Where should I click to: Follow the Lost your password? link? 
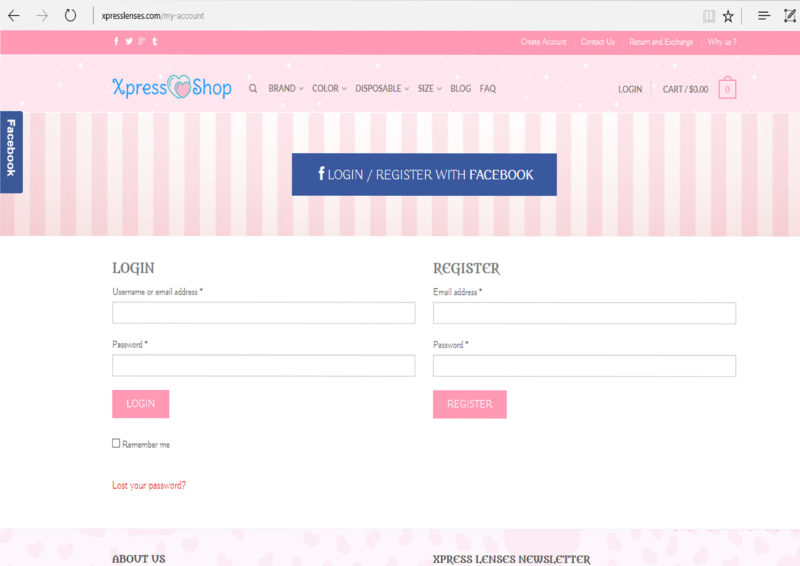pyautogui.click(x=149, y=485)
